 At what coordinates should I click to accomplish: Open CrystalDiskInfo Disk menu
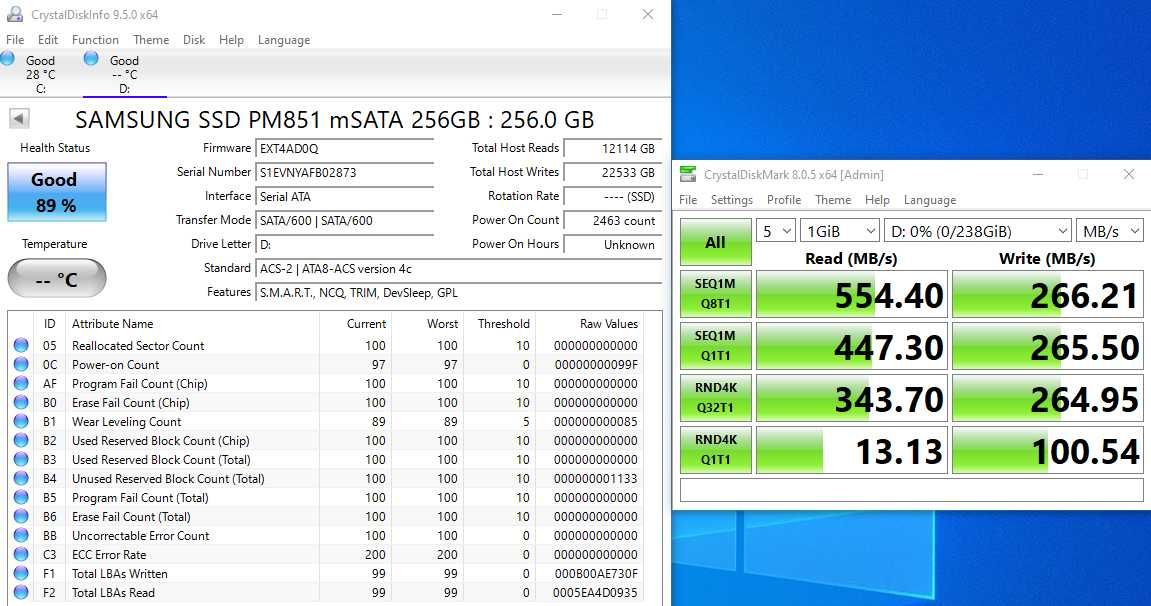[x=194, y=40]
